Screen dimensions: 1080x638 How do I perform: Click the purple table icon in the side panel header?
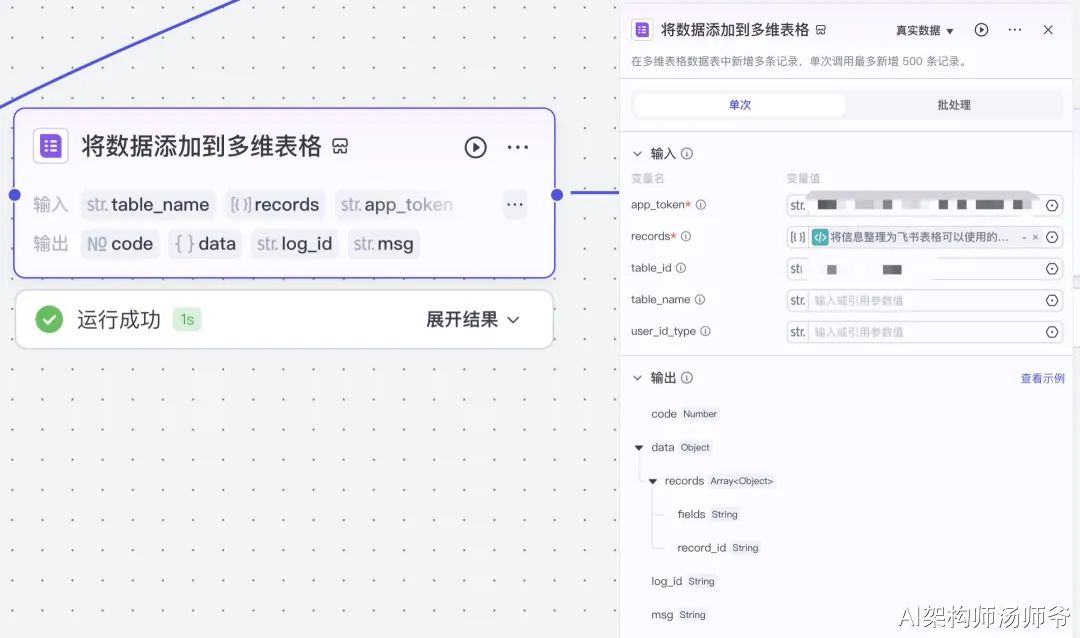coord(642,30)
